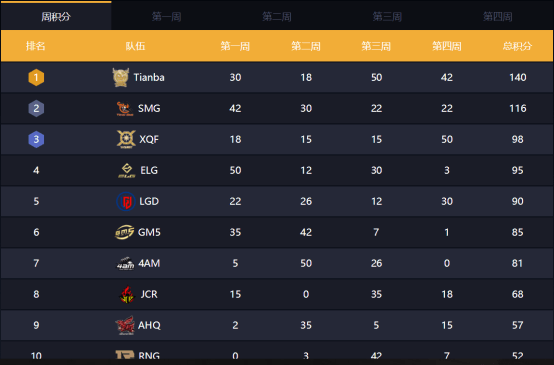Switch to the 第二周 tab

pyautogui.click(x=277, y=16)
